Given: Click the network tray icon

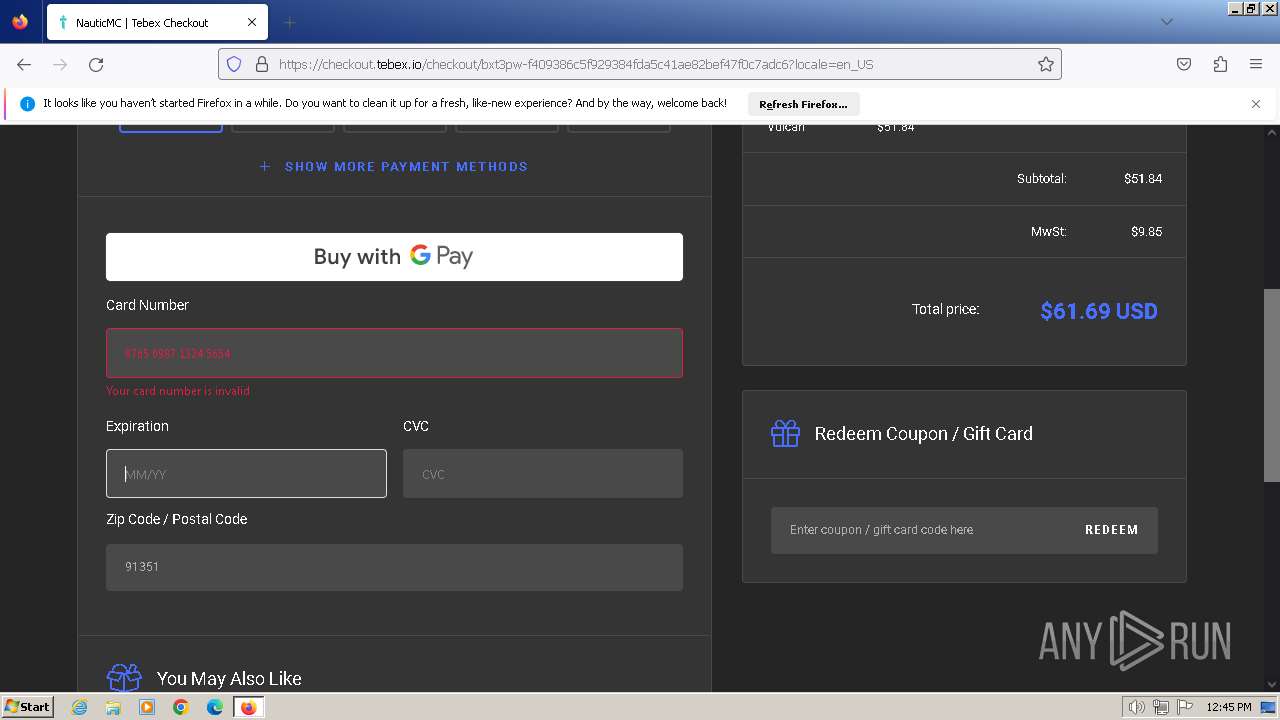Looking at the screenshot, I should pyautogui.click(x=1161, y=707).
